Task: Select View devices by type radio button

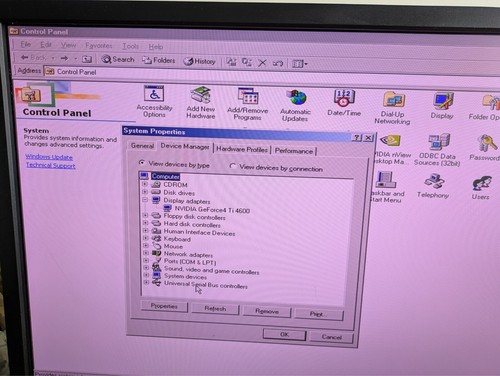Action: click(142, 163)
